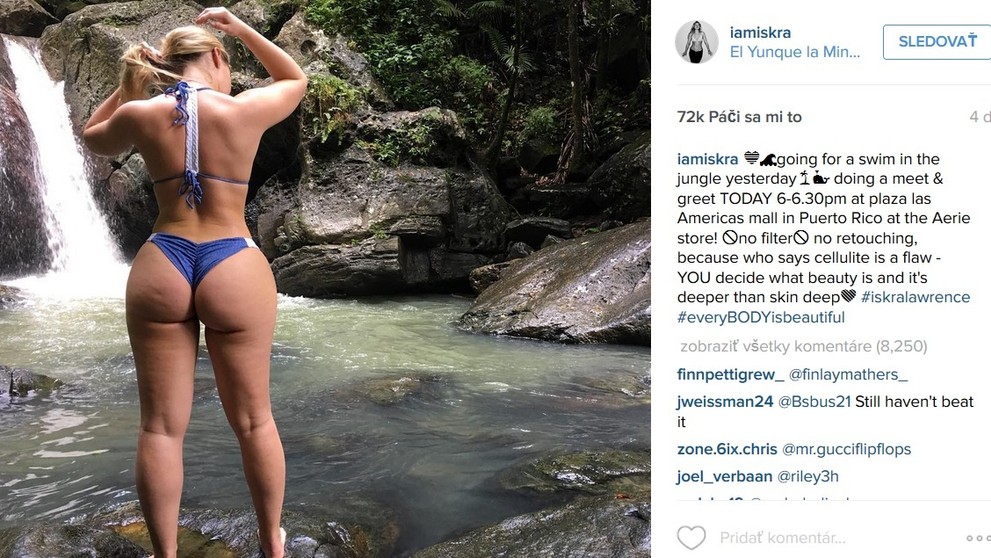Click the heart like icon
Image resolution: width=991 pixels, height=558 pixels.
pos(691,538)
